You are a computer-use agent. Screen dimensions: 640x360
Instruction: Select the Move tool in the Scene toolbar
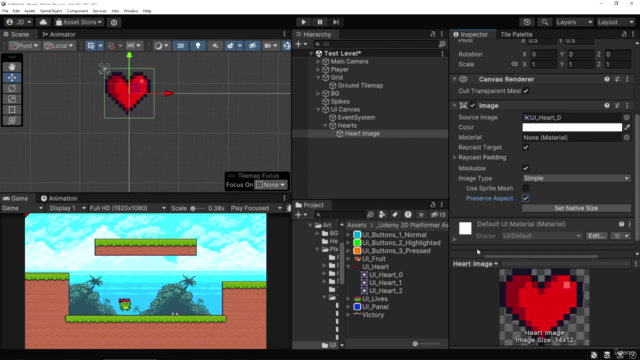click(x=12, y=78)
